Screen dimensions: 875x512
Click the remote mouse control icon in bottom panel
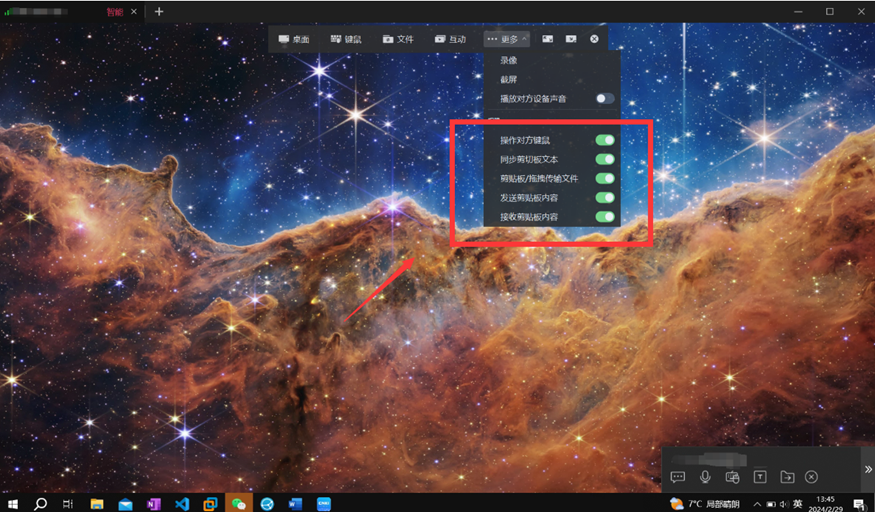(x=732, y=477)
